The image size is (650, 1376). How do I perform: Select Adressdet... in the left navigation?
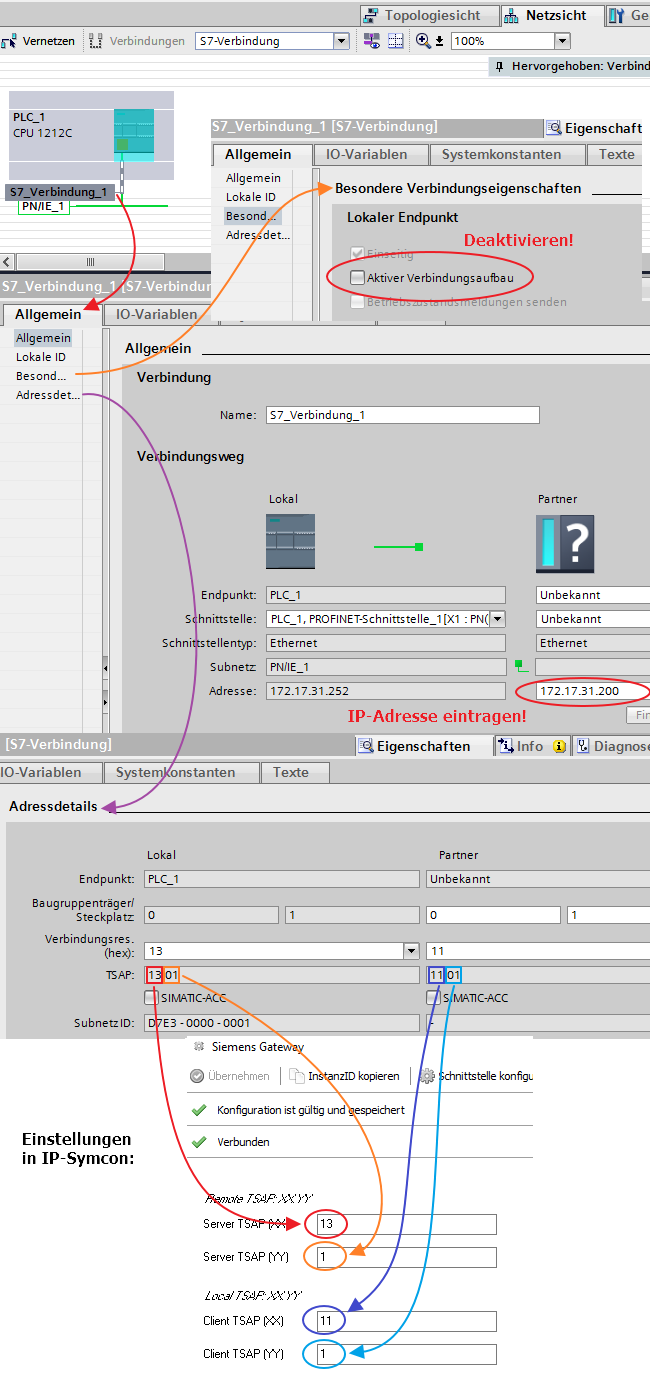coord(47,395)
